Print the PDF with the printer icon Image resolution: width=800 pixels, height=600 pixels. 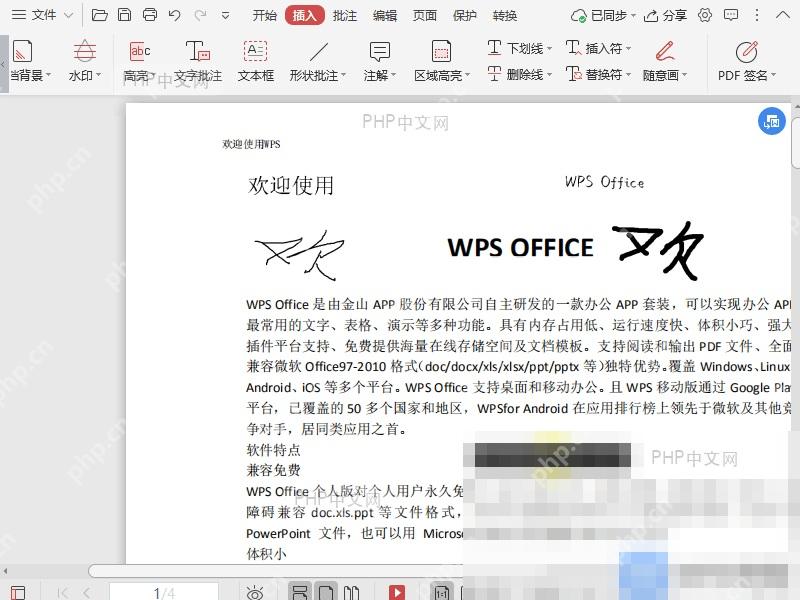pos(149,15)
